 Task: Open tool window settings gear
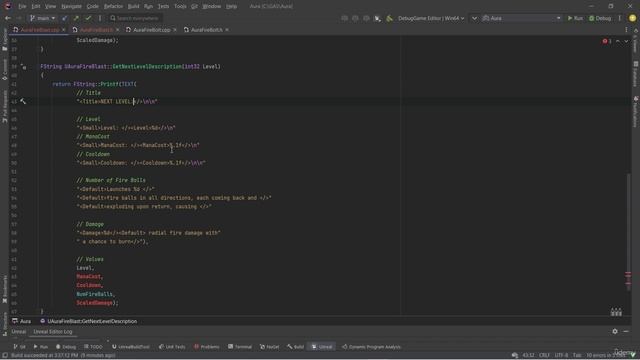coord(615,331)
